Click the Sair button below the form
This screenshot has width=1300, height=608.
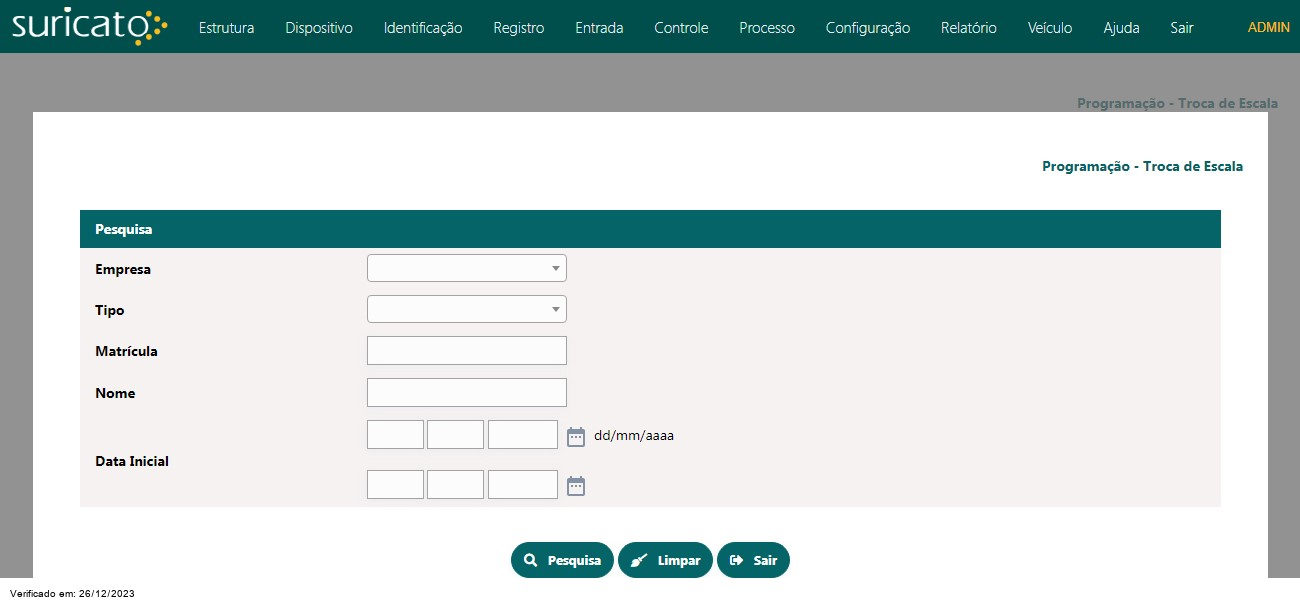pyautogui.click(x=753, y=560)
